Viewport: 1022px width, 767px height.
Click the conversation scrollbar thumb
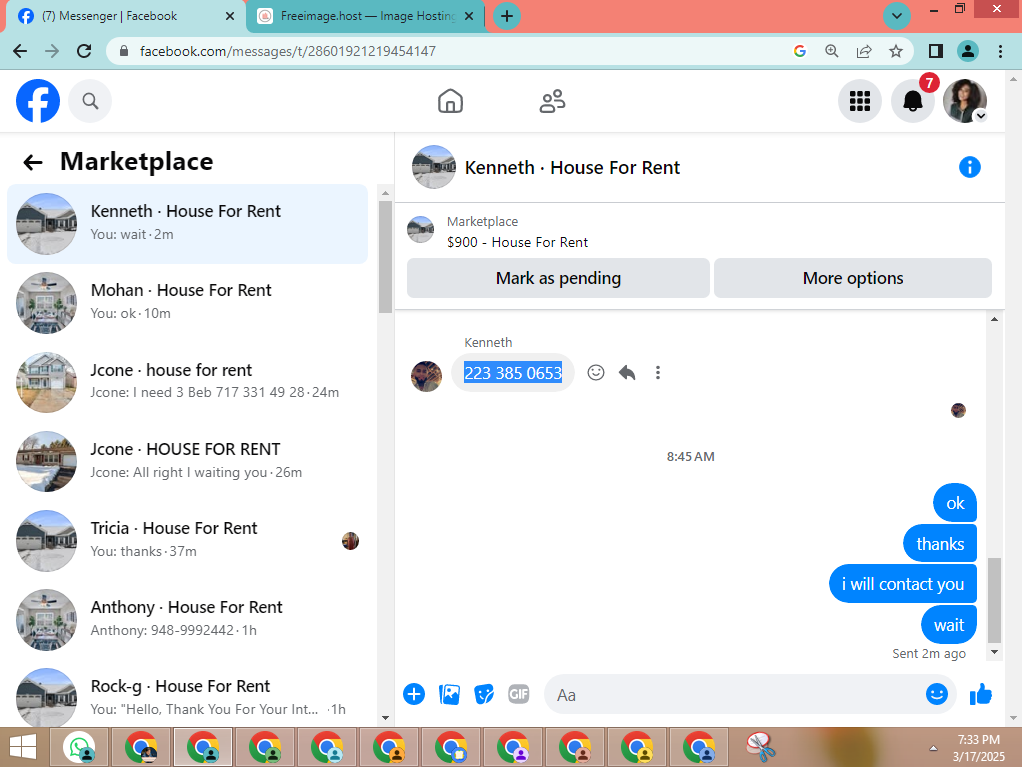pos(994,600)
